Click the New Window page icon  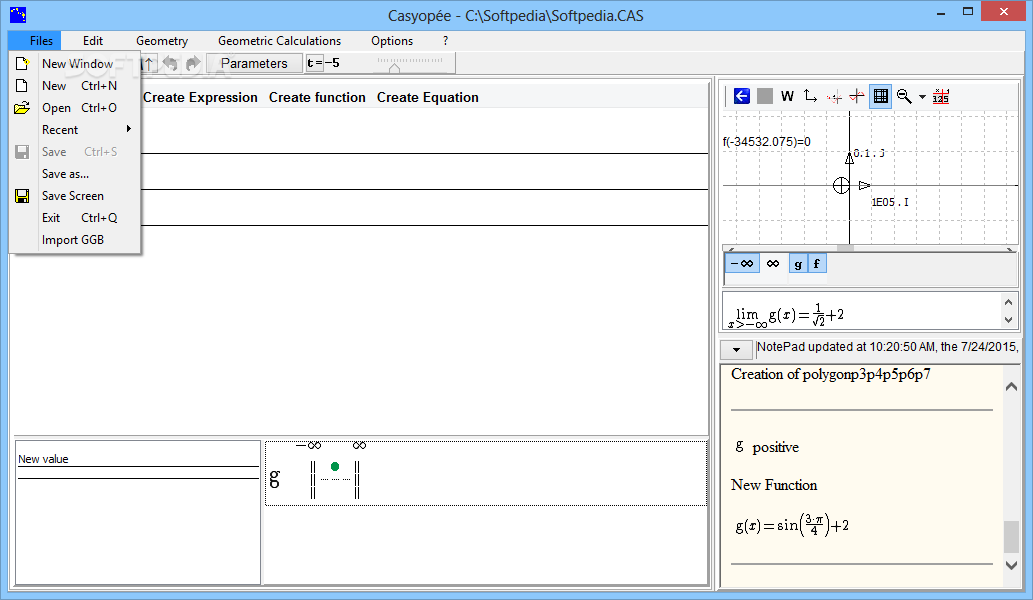22,63
